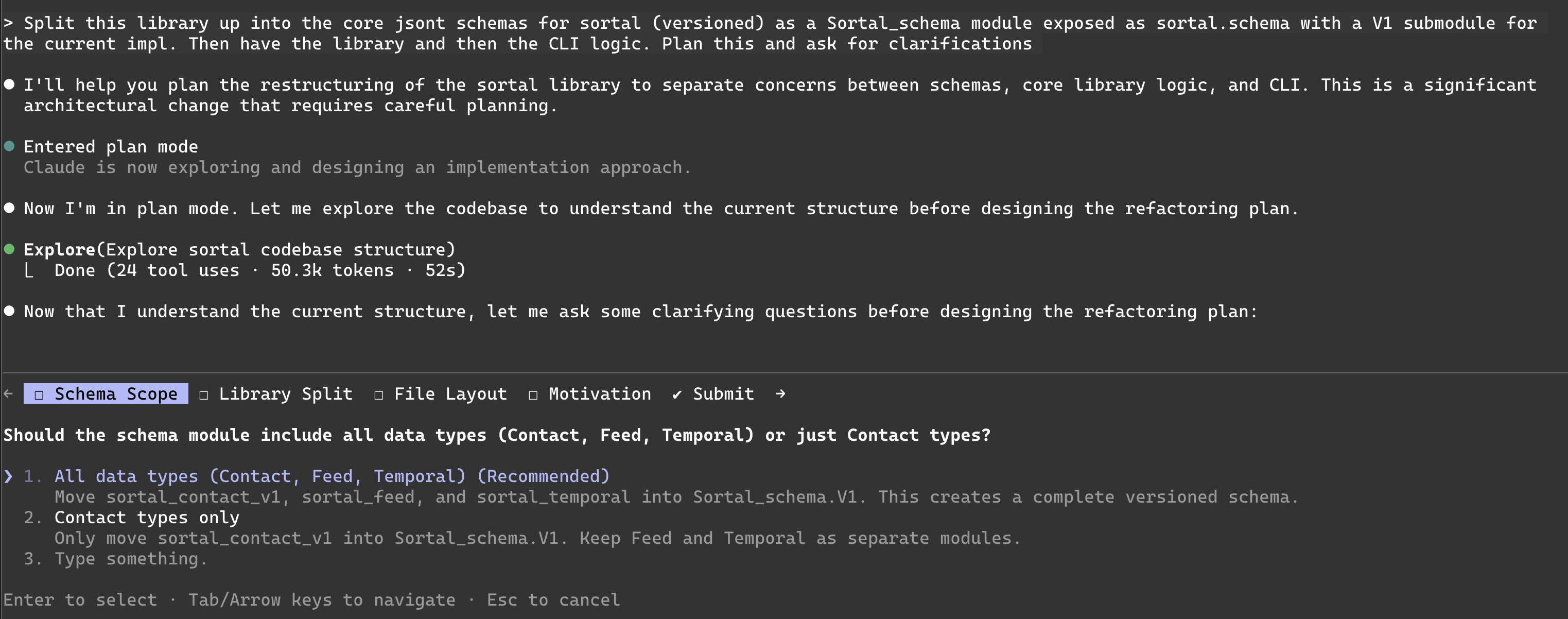
Task: Click the checkmark icon beside Submit
Action: tap(677, 394)
